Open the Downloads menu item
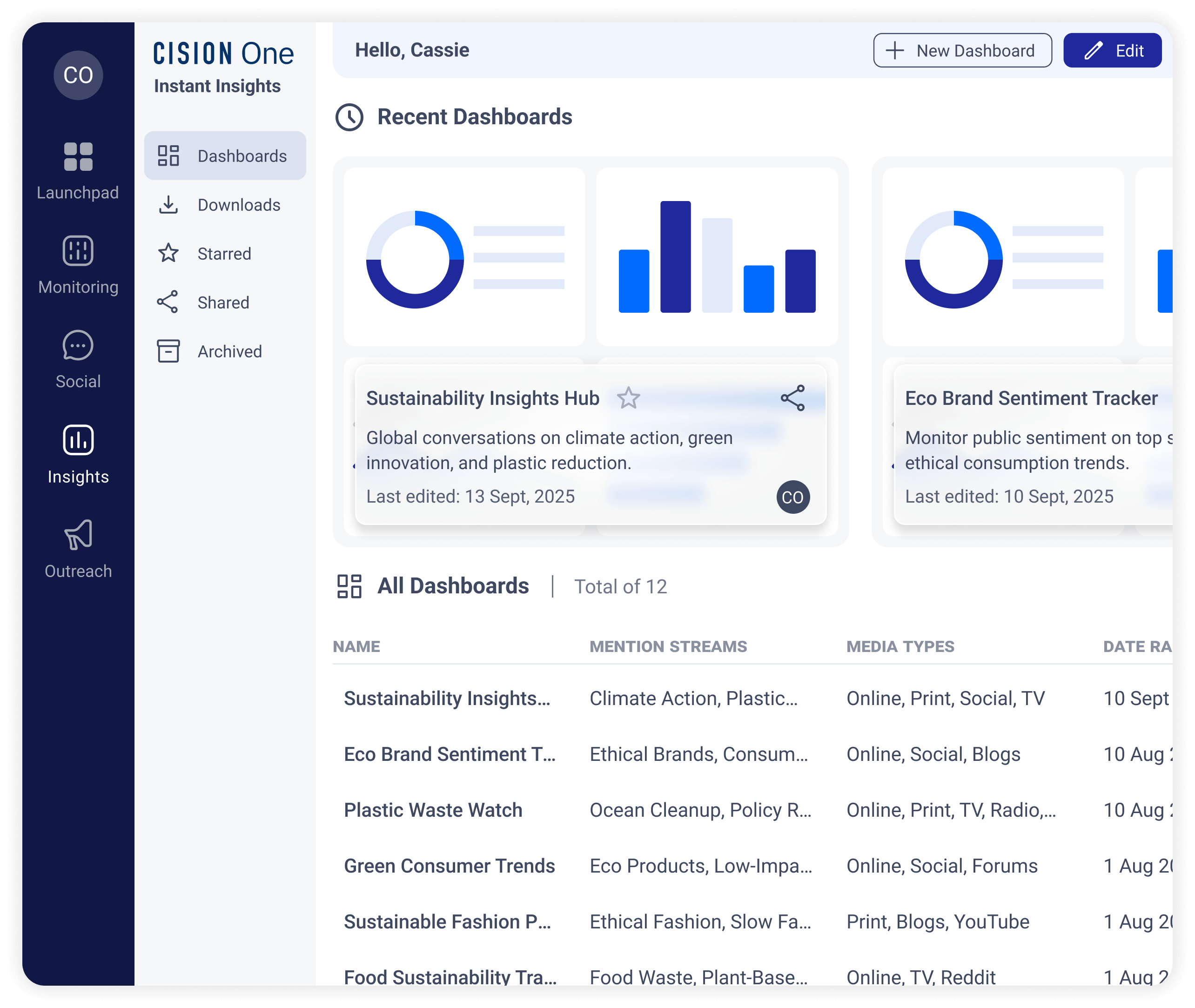Screen dimensions: 1195x1008 point(225,205)
